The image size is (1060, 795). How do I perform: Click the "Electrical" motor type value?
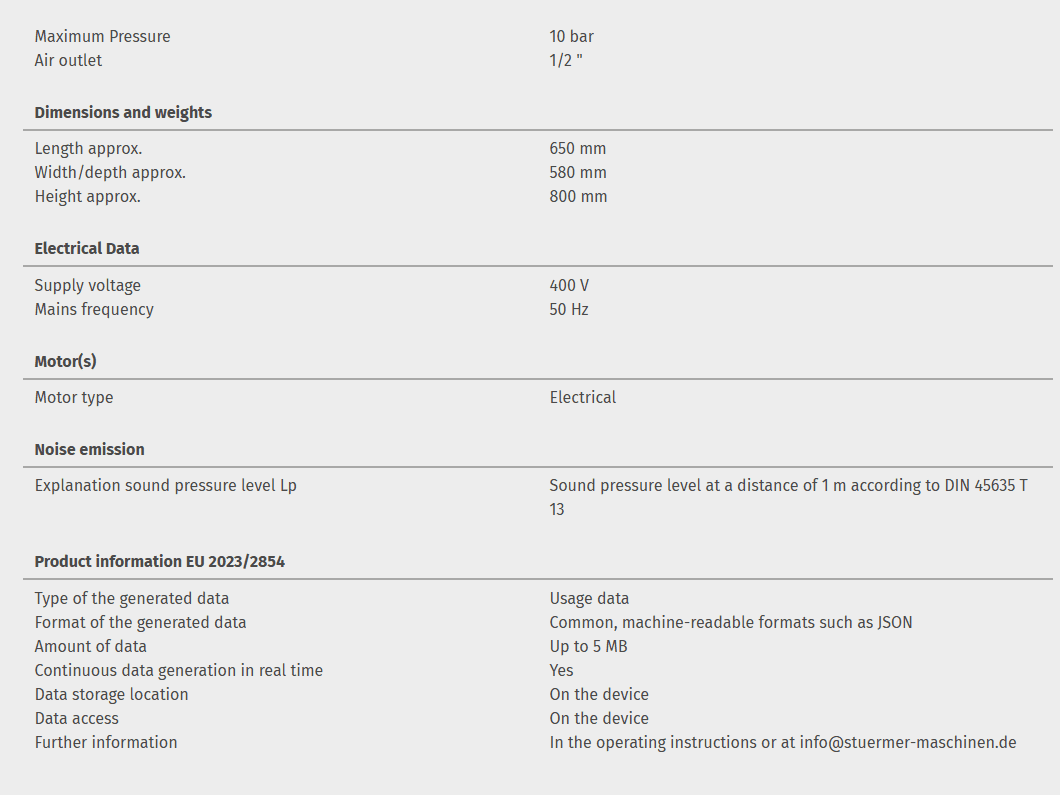[582, 397]
